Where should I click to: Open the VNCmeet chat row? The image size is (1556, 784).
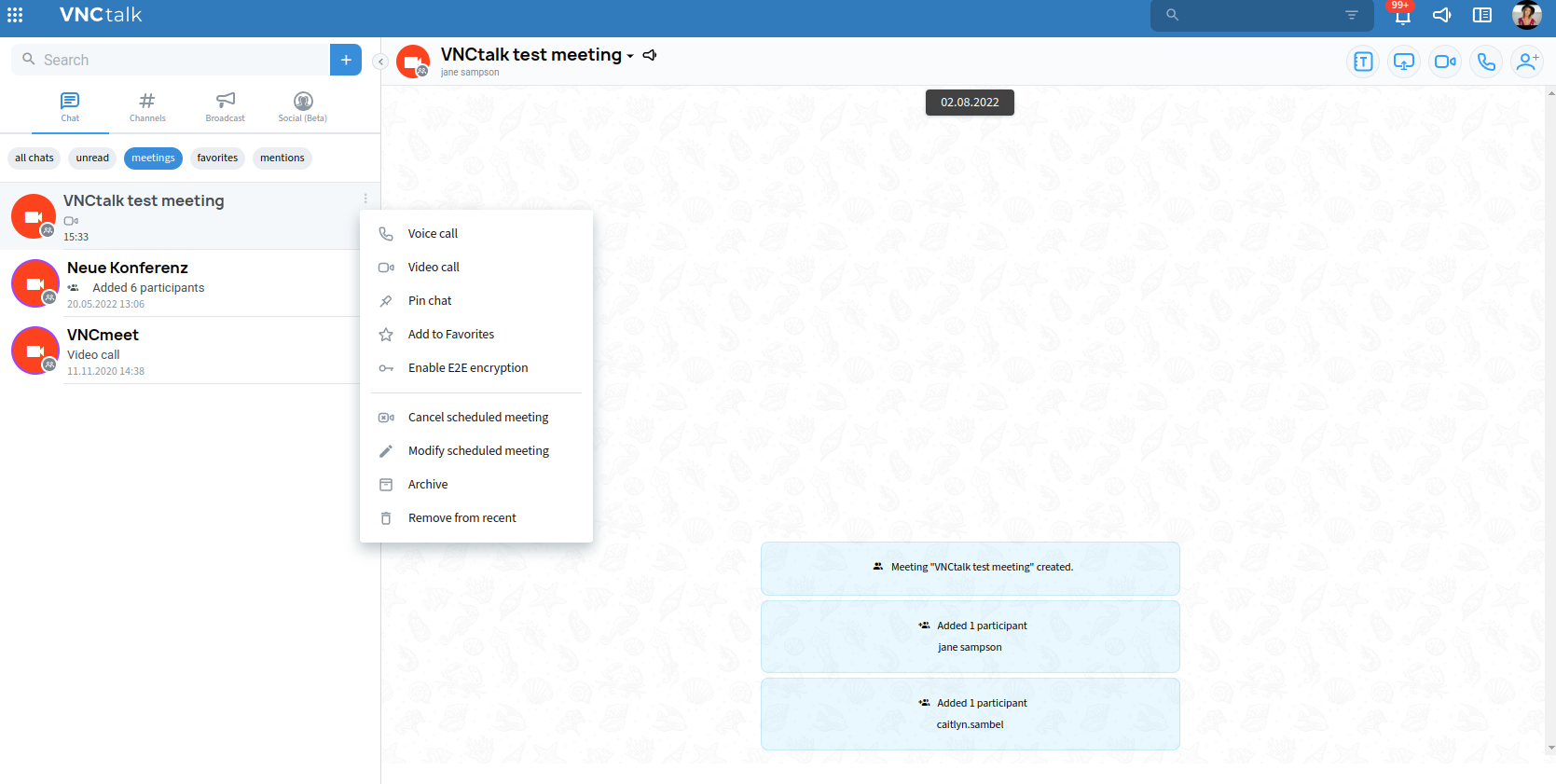[x=190, y=351]
